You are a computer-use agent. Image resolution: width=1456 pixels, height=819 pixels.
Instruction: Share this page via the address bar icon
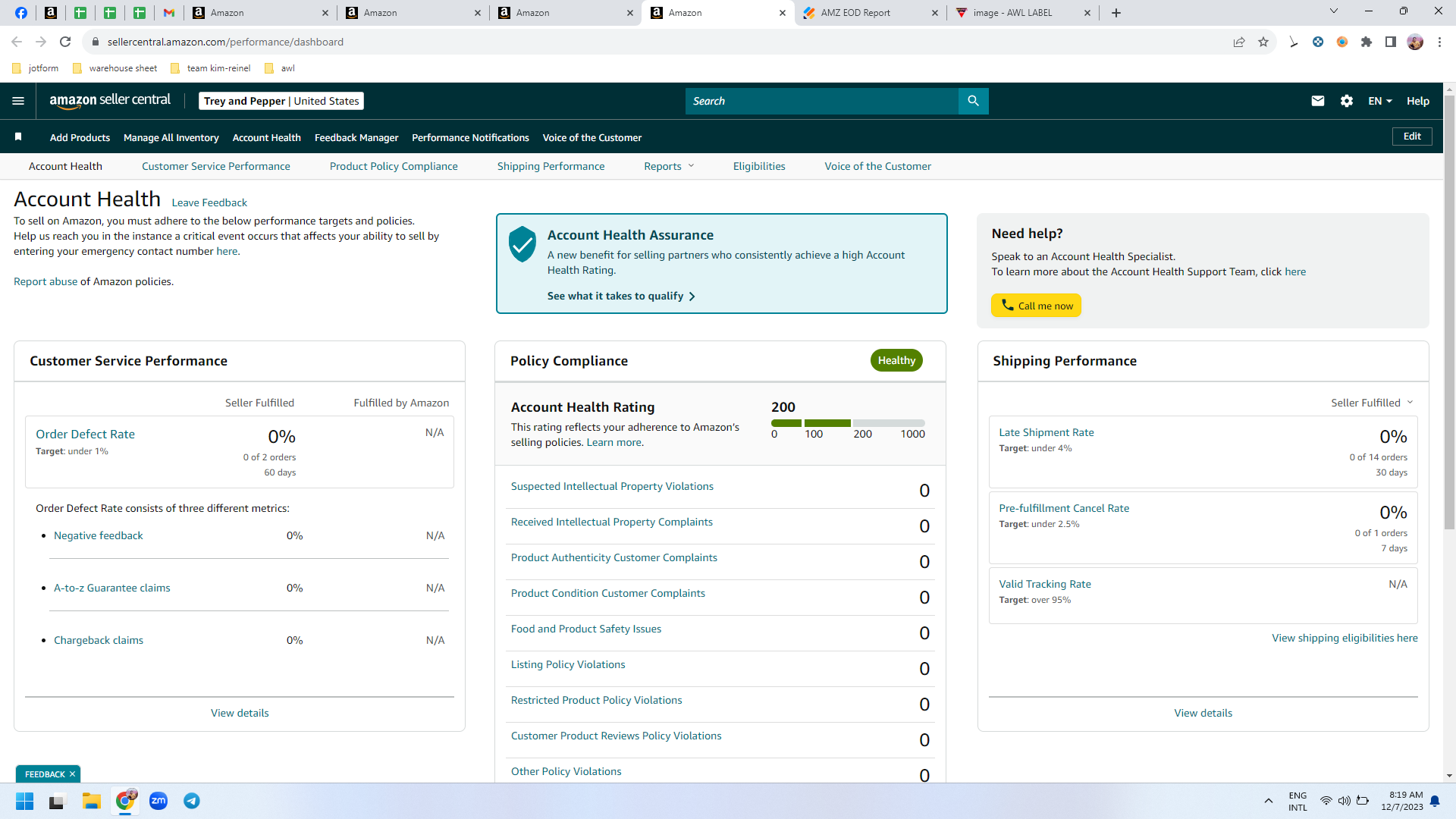click(1239, 42)
